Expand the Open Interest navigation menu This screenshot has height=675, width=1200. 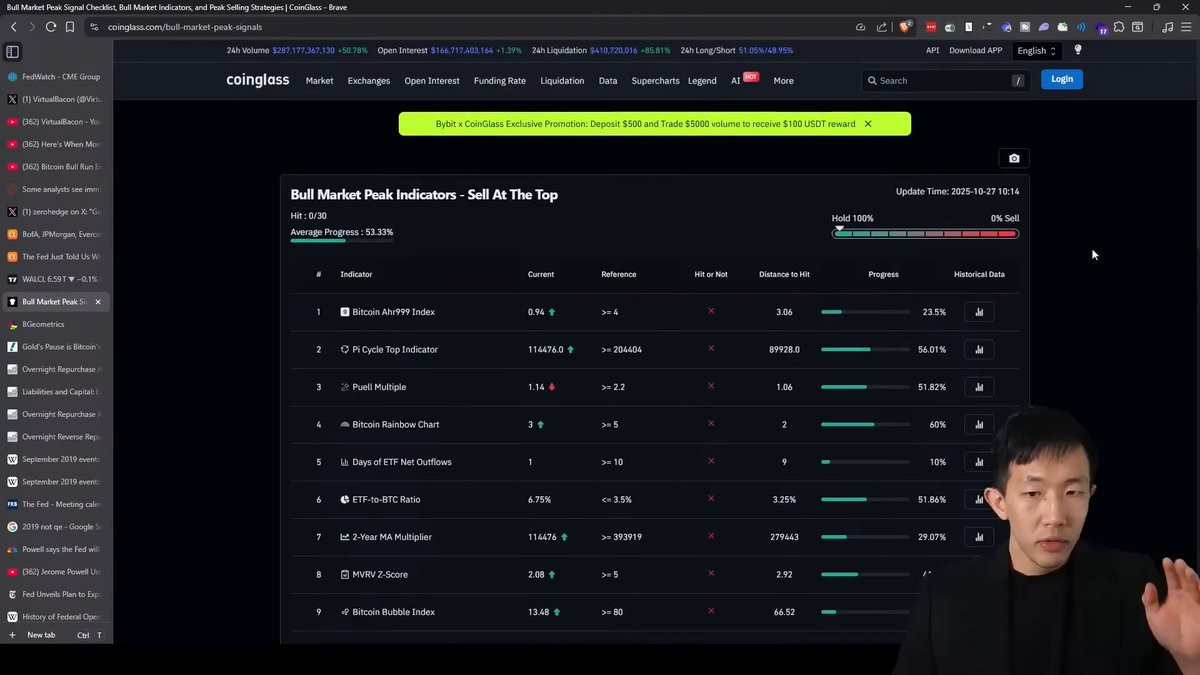tap(432, 81)
